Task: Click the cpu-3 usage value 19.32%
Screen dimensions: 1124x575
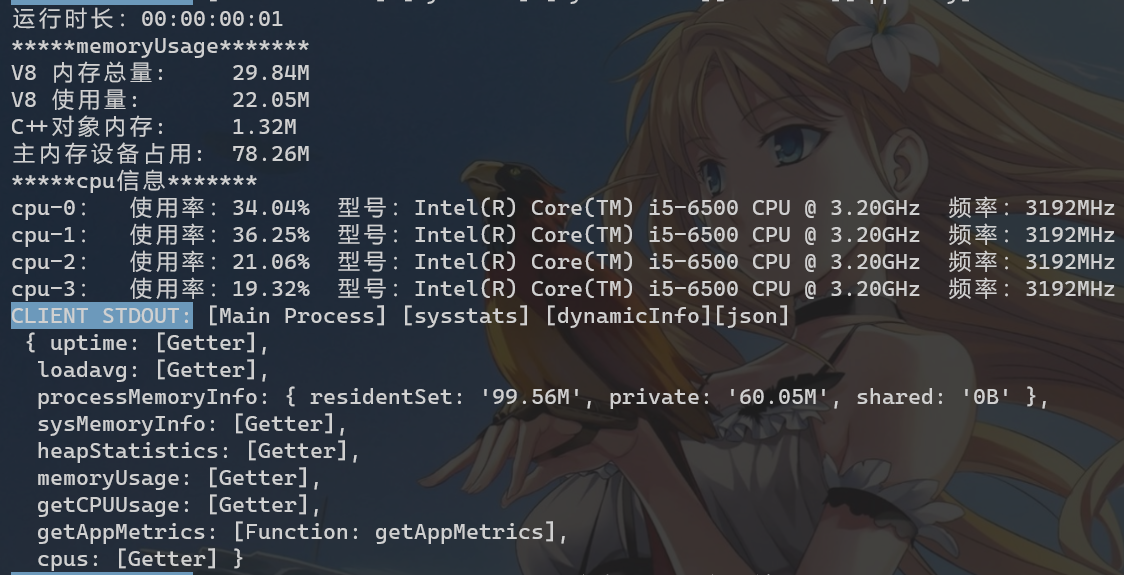Action: (271, 290)
